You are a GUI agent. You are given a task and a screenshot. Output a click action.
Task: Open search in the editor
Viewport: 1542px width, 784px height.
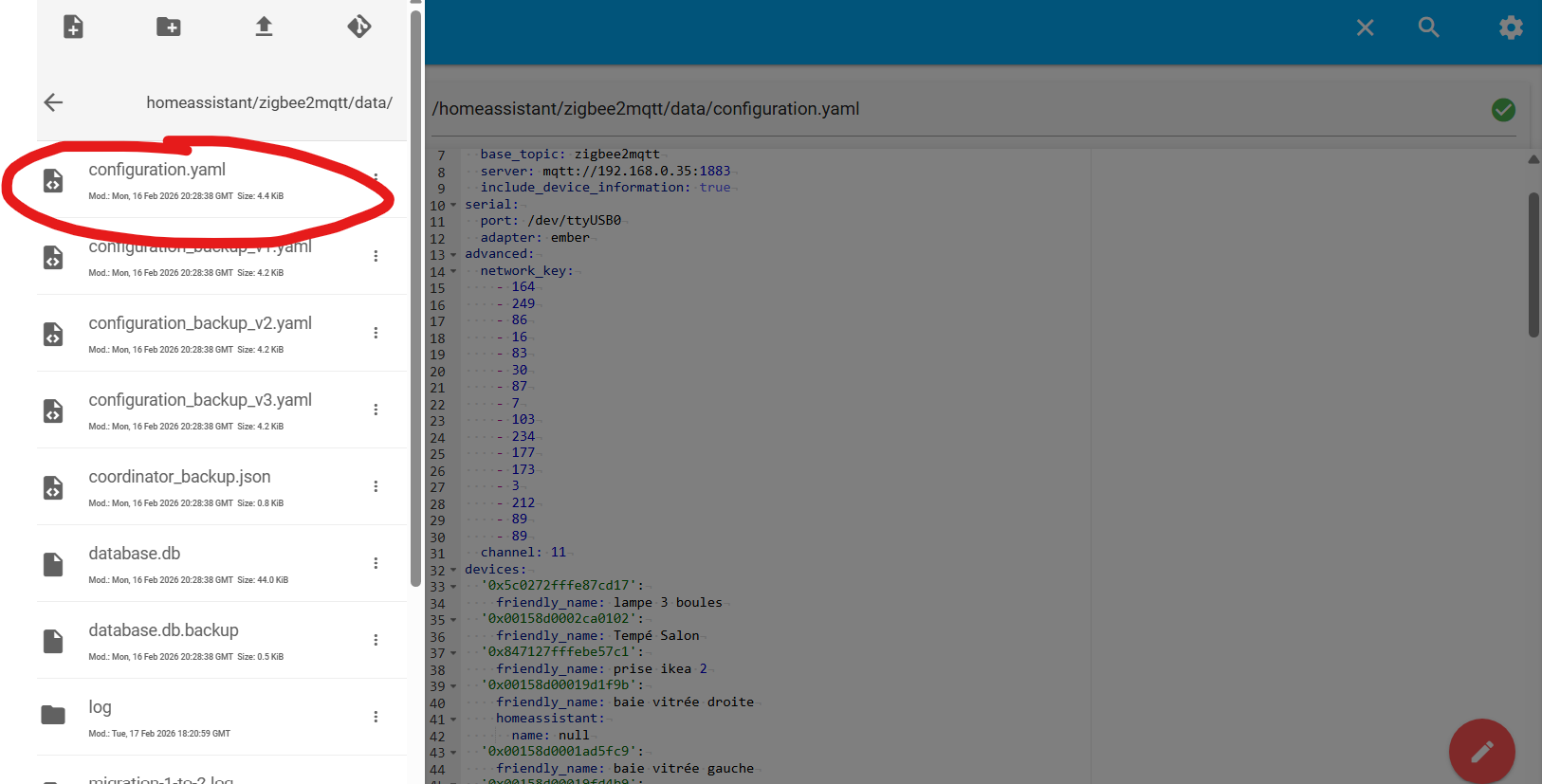point(1428,27)
